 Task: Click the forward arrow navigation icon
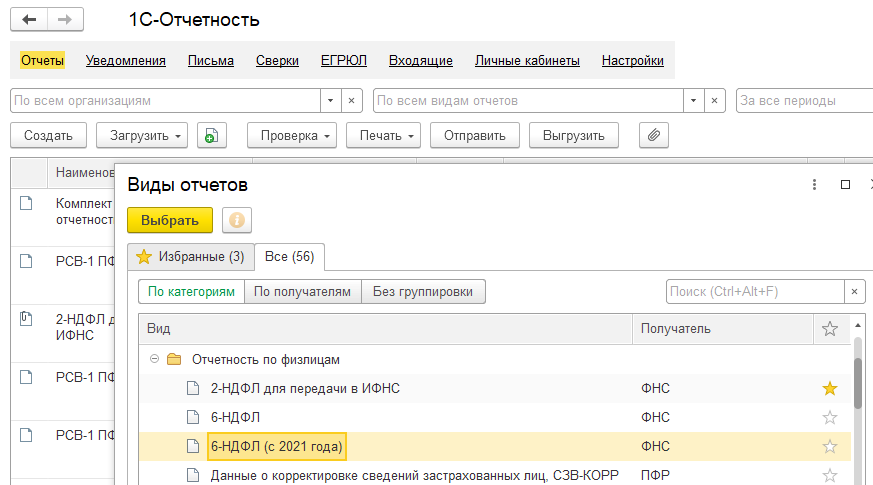click(x=65, y=19)
